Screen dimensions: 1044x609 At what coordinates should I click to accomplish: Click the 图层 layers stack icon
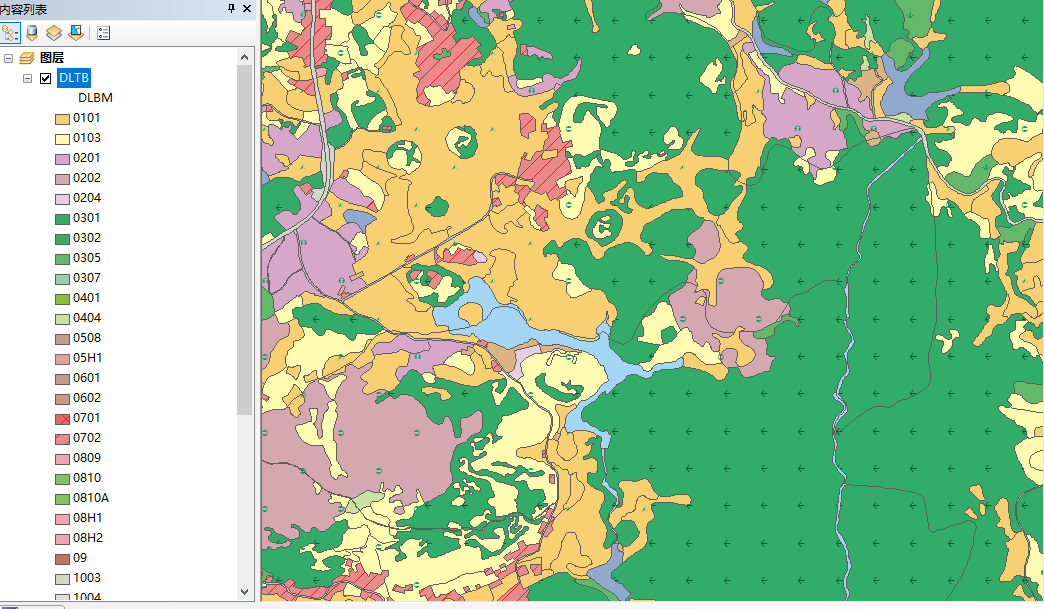[x=28, y=57]
